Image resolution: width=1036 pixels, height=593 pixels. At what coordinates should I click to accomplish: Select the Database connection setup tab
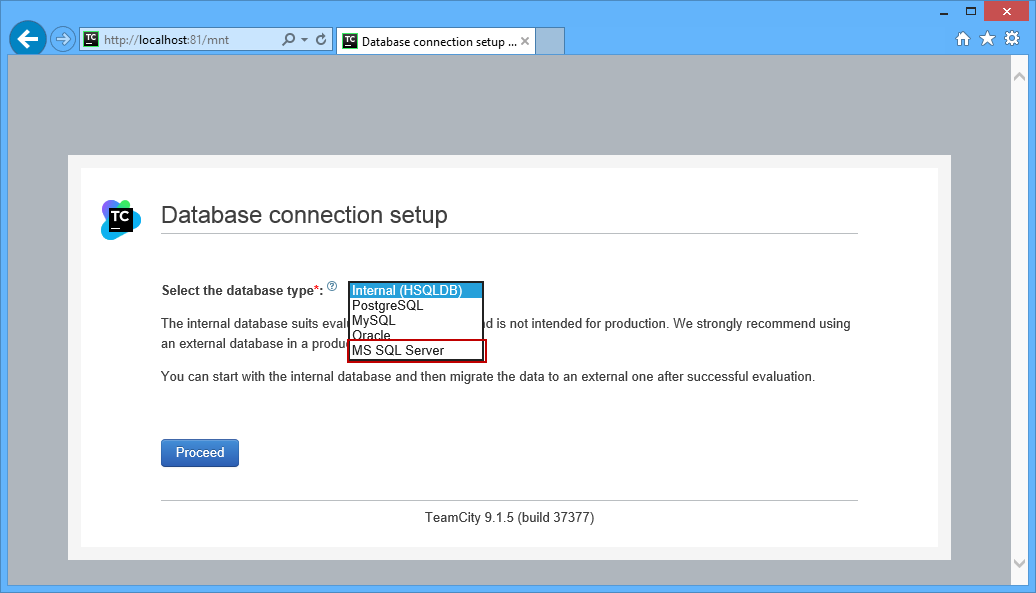tap(435, 42)
